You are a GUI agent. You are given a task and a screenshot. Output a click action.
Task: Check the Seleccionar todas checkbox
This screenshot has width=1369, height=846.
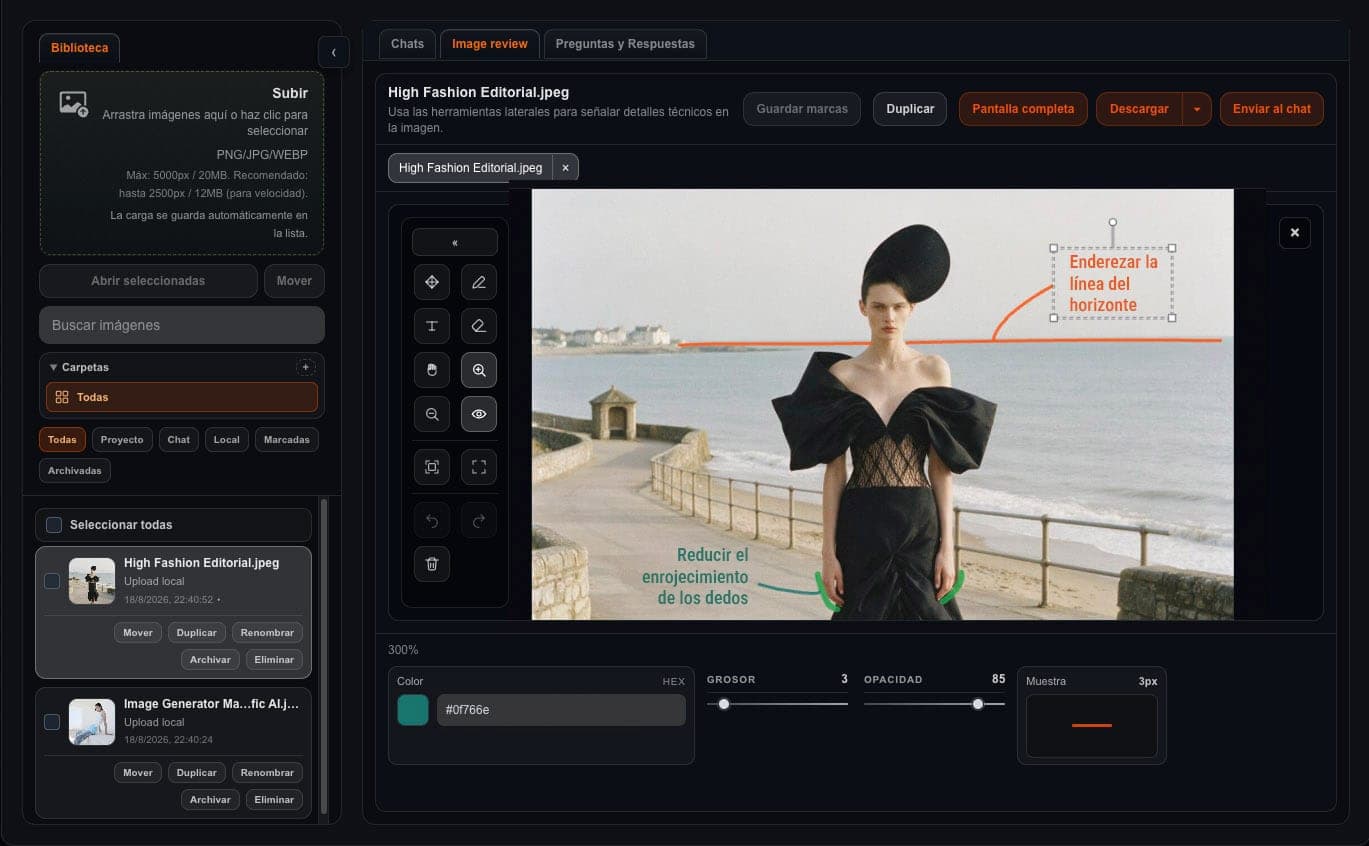pyautogui.click(x=54, y=525)
